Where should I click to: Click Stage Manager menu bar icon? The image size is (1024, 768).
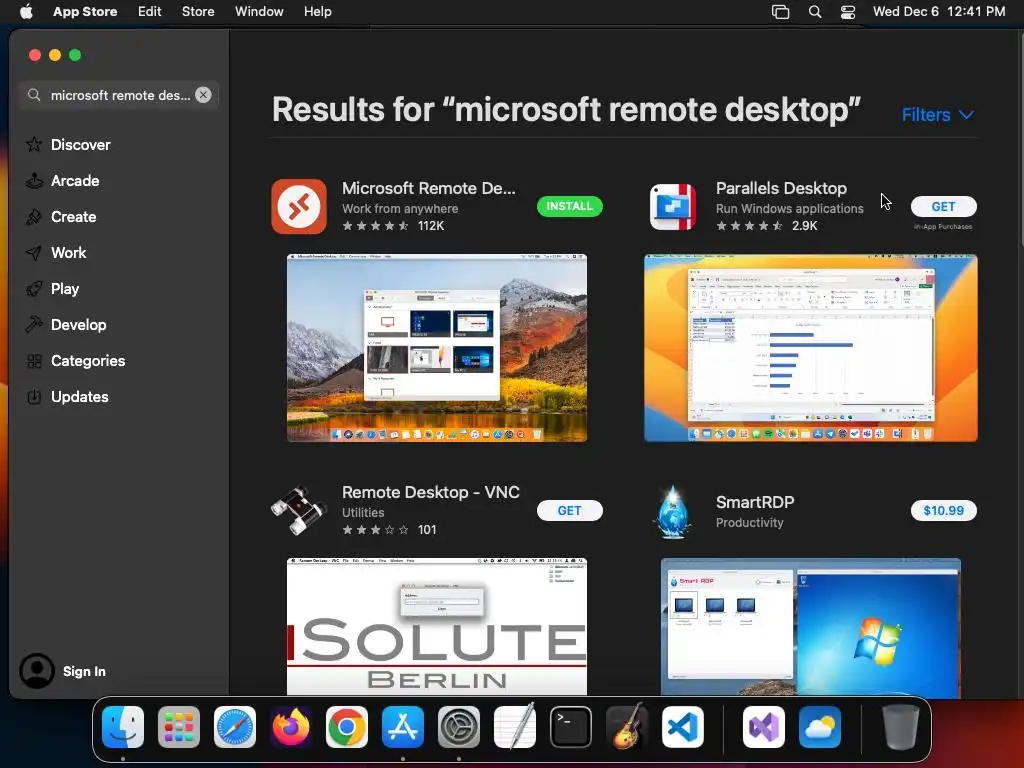point(780,12)
